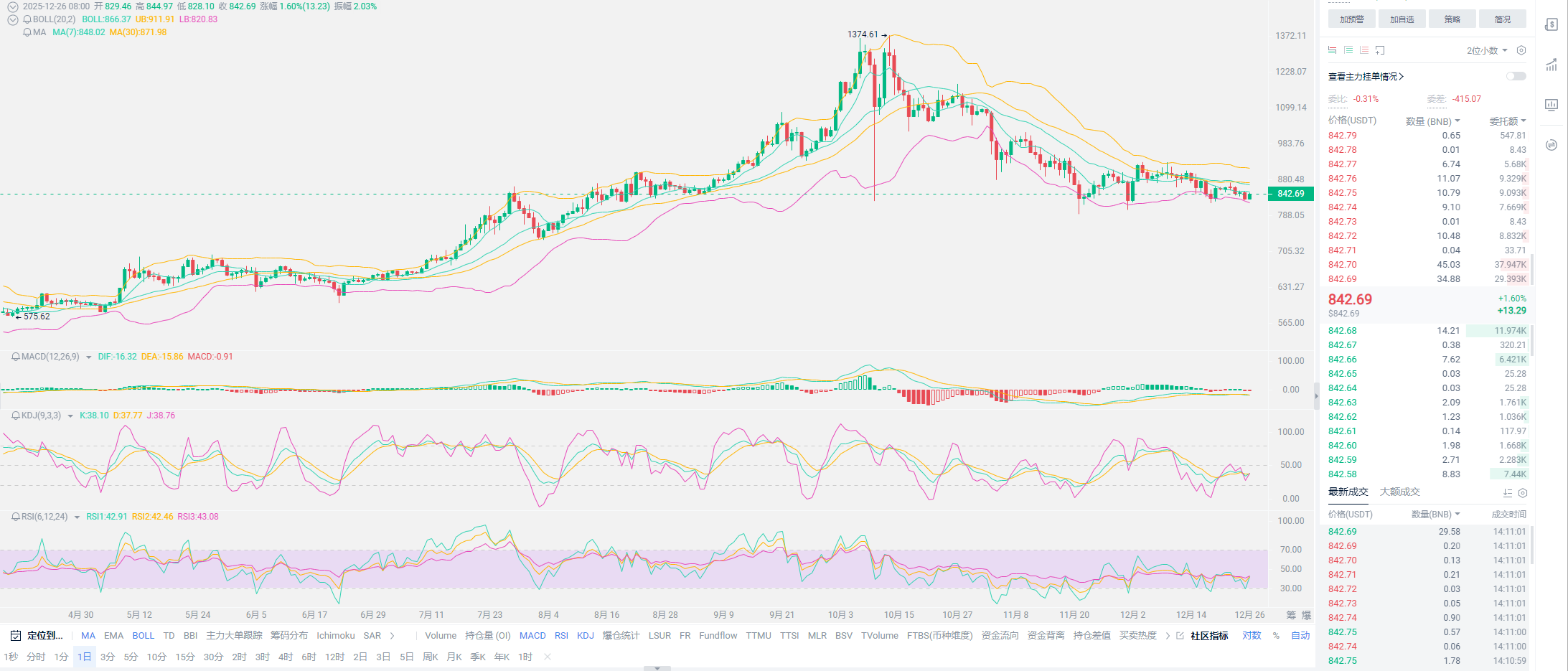Screen dimensions: 1568x671
Task: Show the combined buy/sell order book view
Action: pyautogui.click(x=1333, y=50)
